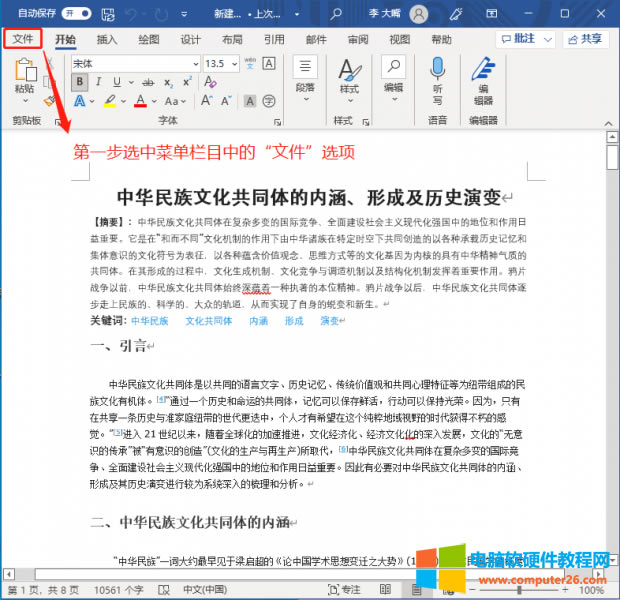This screenshot has width=620, height=600.
Task: Click the Italic formatting button
Action: 98,82
